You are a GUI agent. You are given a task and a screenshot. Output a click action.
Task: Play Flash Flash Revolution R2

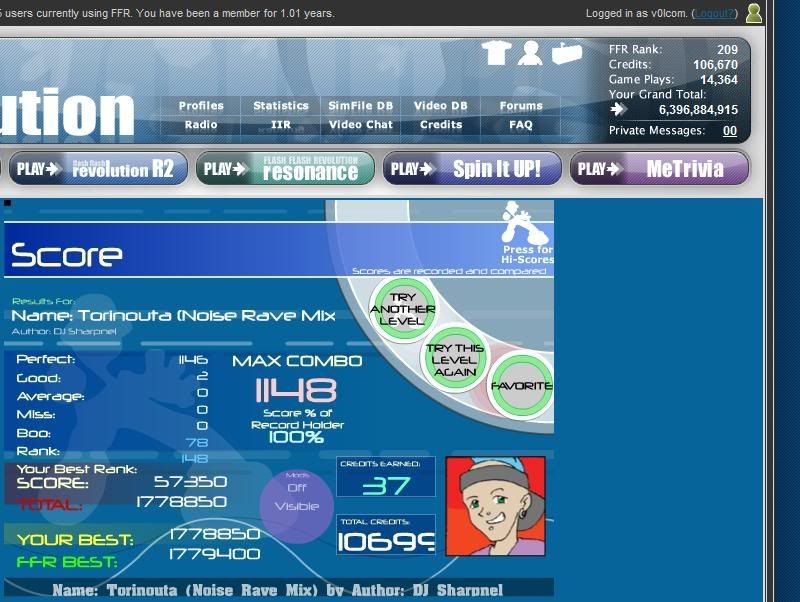tap(98, 168)
